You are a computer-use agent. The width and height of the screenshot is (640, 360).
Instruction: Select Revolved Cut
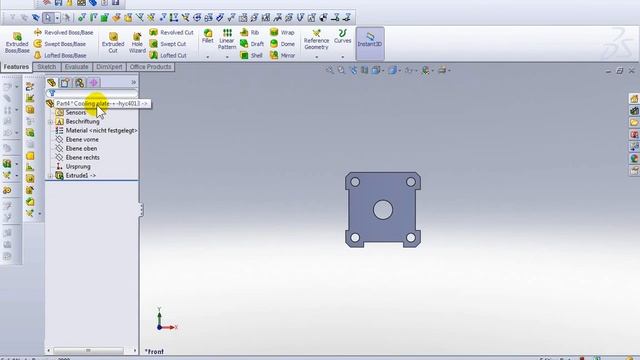171,32
